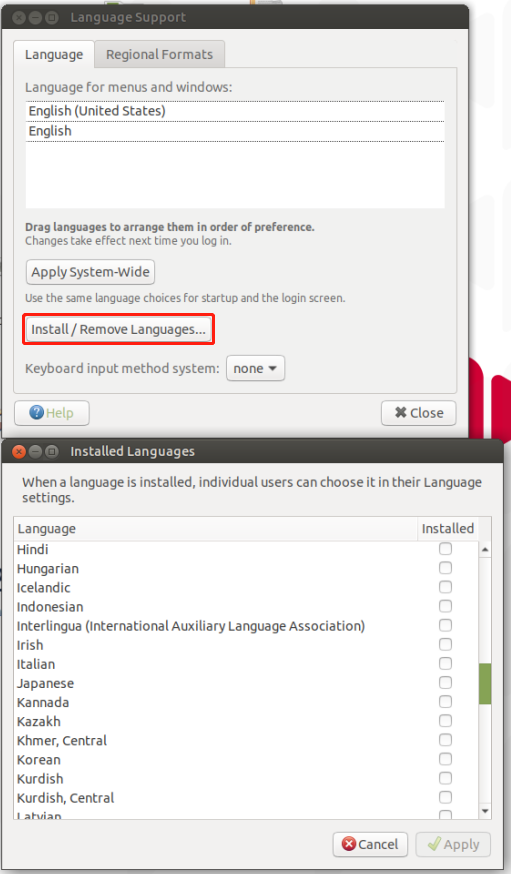511x874 pixels.
Task: Click the green checkmark Apply button
Action: 453,844
